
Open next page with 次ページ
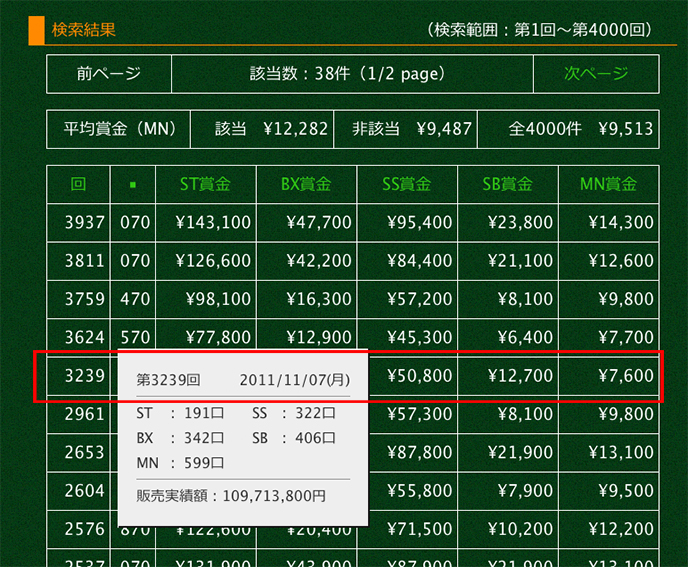click(x=596, y=74)
